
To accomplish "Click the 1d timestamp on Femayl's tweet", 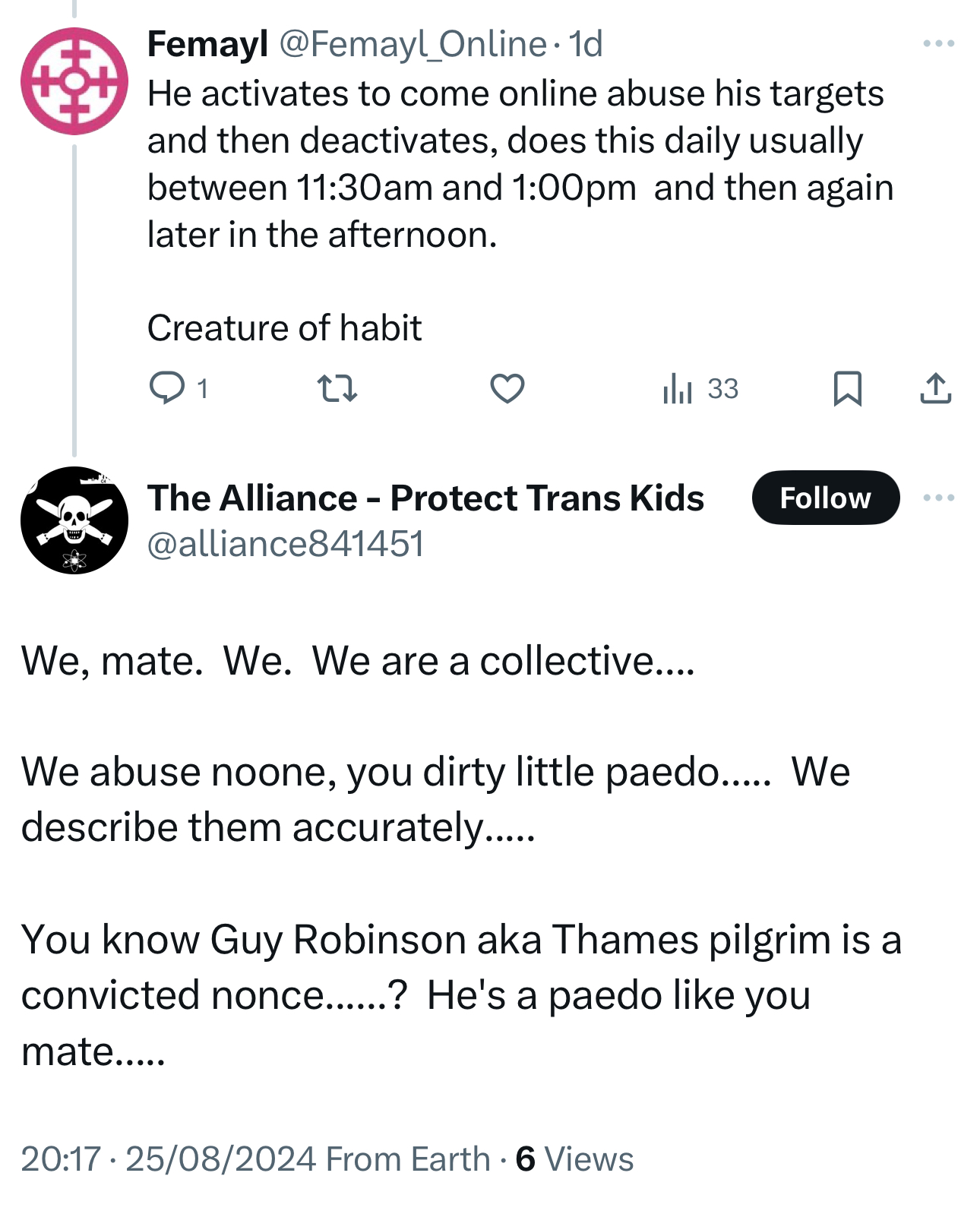I will (586, 44).
